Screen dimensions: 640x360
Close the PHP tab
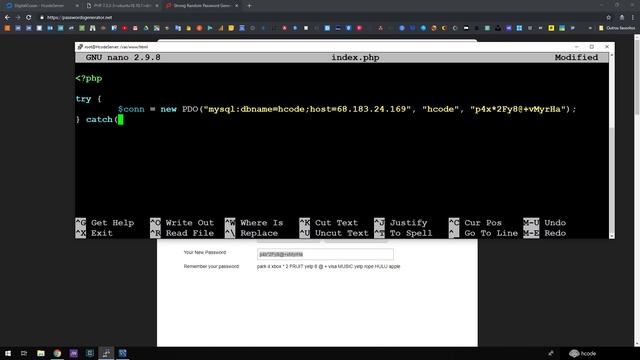click(157, 6)
